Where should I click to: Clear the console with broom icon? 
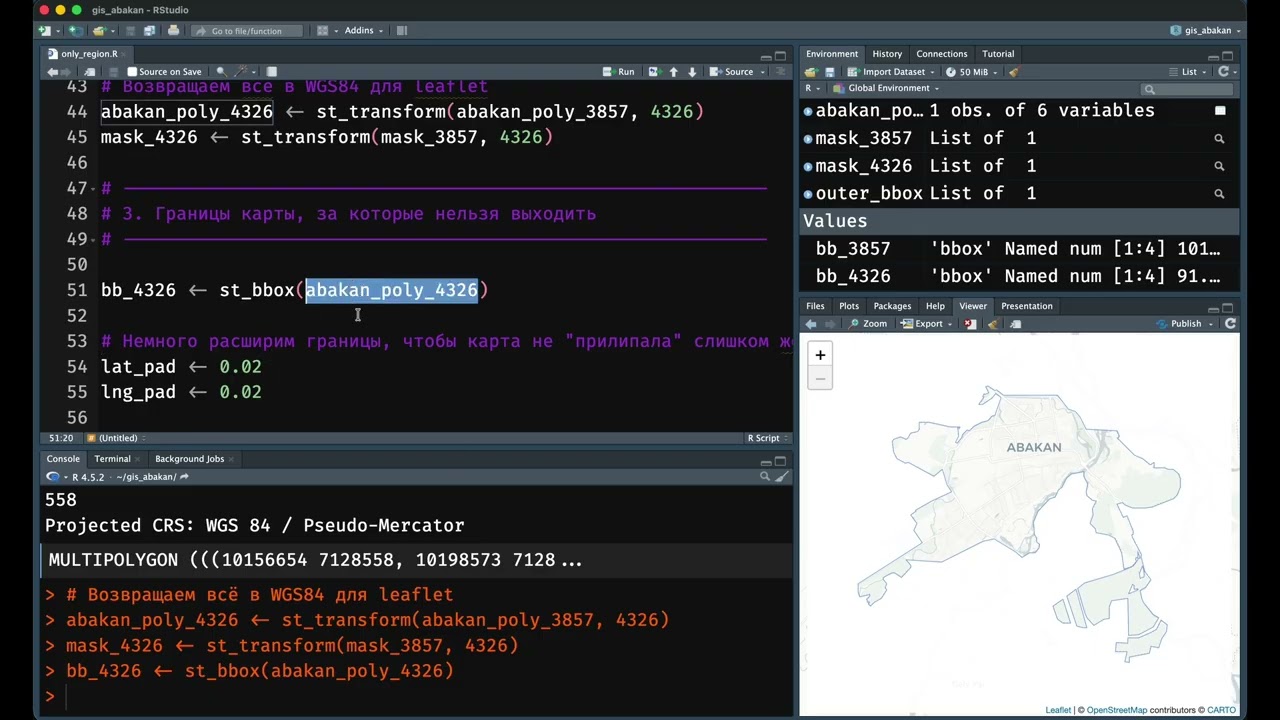click(782, 477)
